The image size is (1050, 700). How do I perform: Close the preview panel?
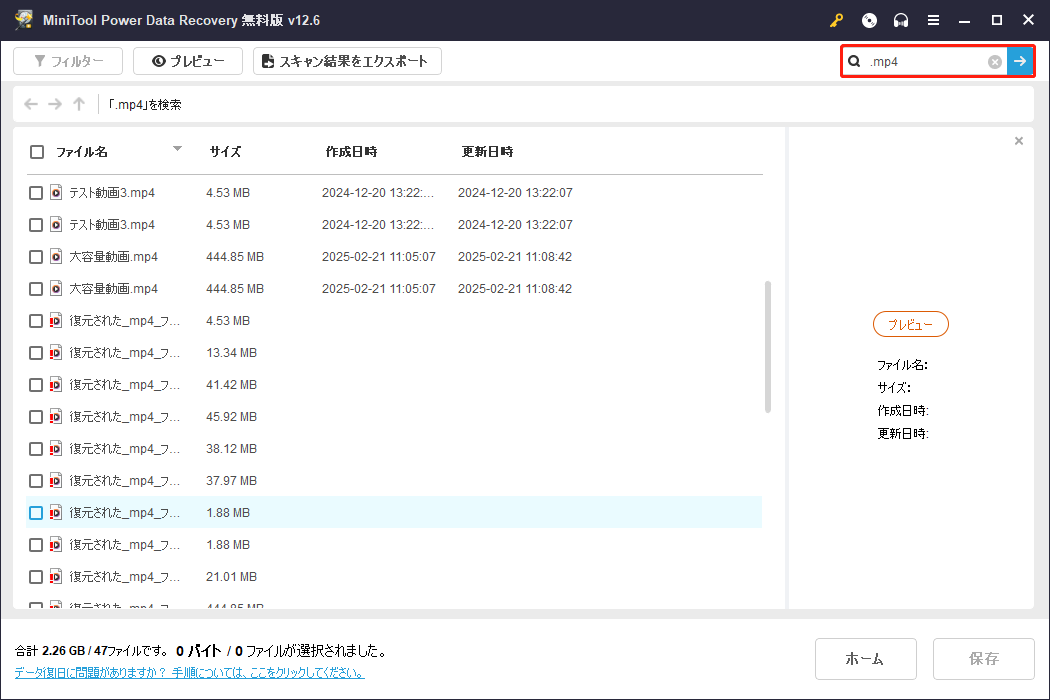(x=1019, y=141)
